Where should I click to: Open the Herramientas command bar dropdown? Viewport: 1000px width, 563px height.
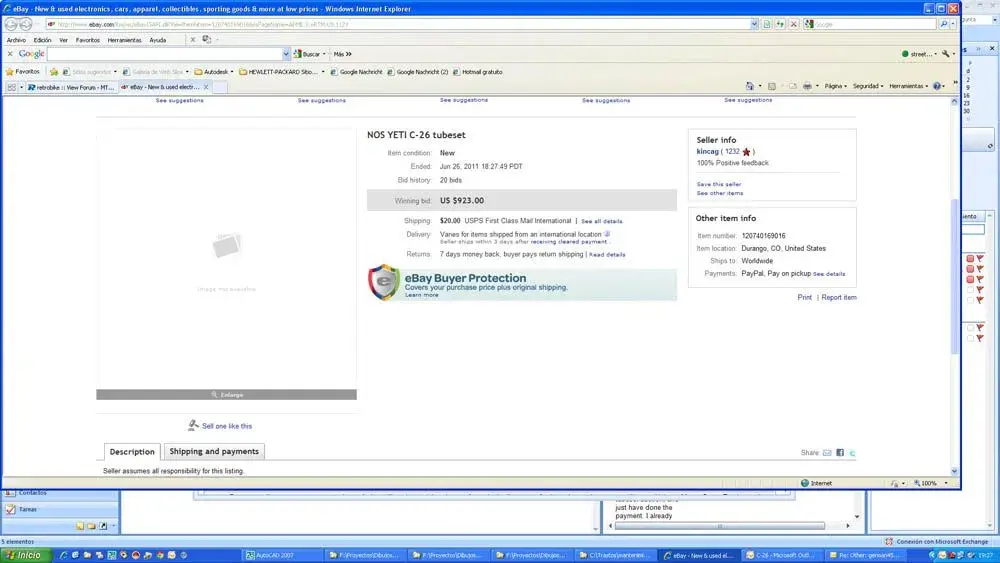[909, 86]
